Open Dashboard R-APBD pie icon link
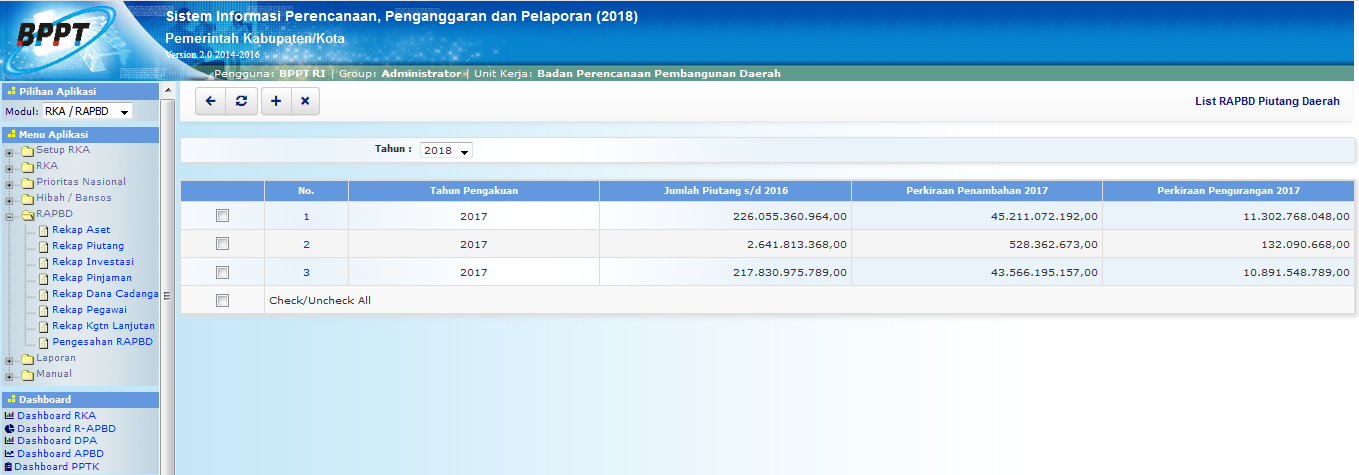The height and width of the screenshot is (475, 1359). coord(9,428)
